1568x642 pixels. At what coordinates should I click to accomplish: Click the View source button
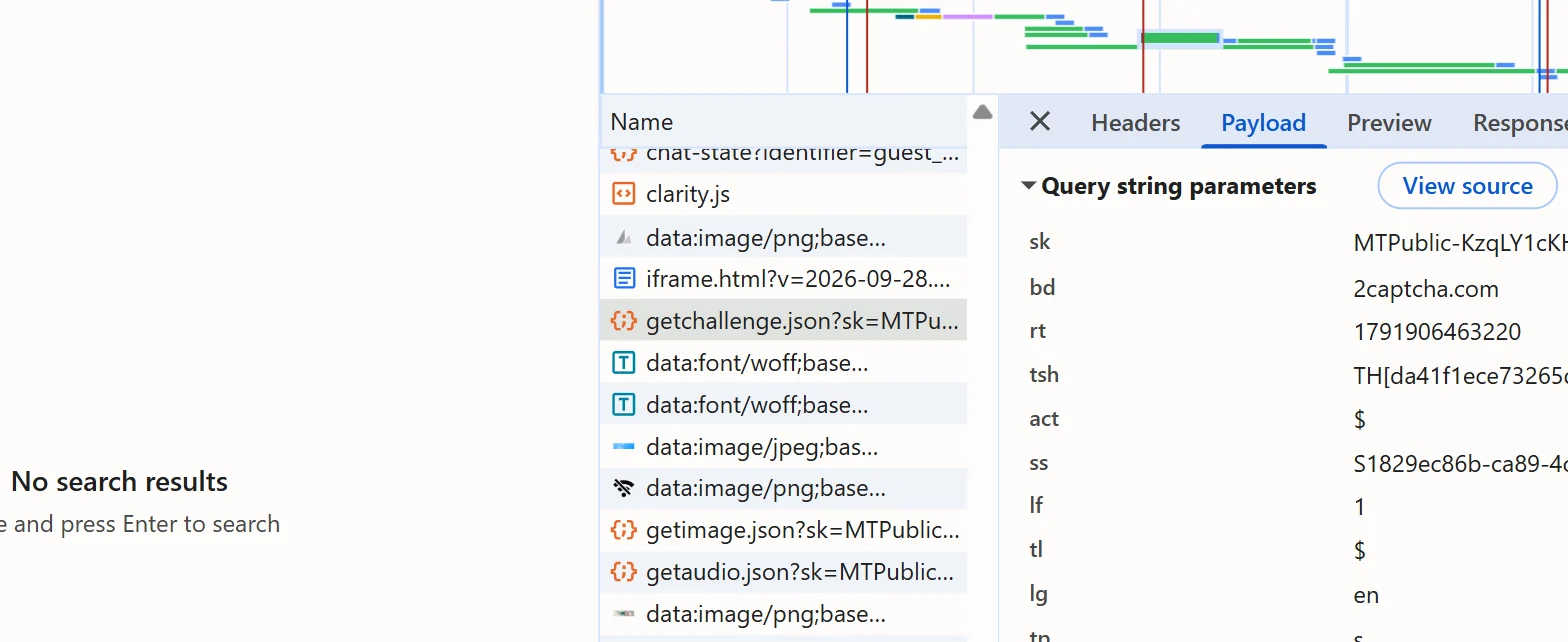pos(1467,186)
